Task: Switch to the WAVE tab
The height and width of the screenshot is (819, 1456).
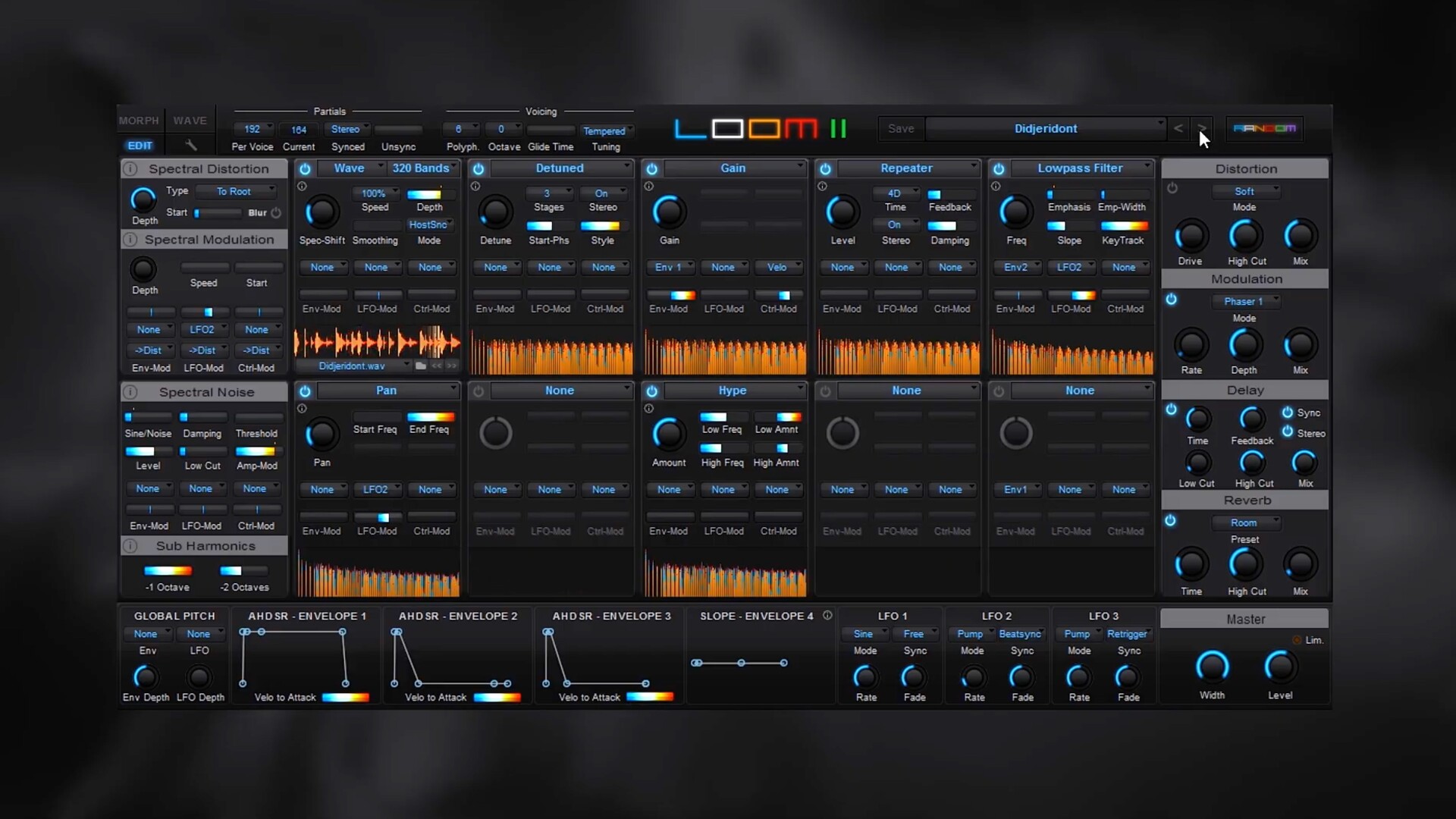Action: tap(190, 121)
